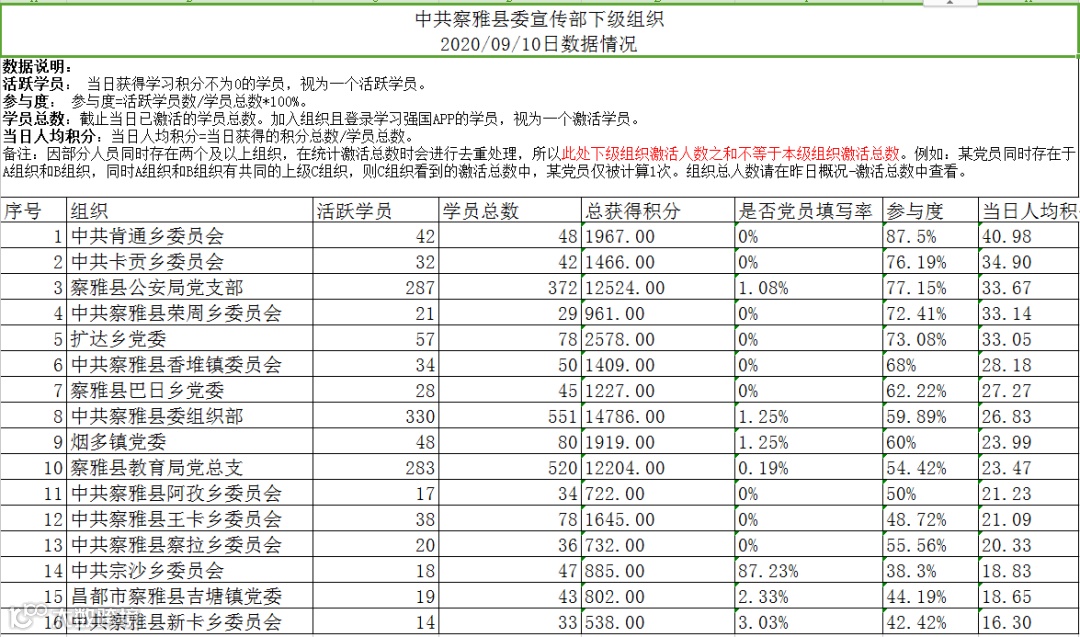Click the per-capita points value 16.30
This screenshot has width=1080, height=637.
pyautogui.click(x=1029, y=622)
